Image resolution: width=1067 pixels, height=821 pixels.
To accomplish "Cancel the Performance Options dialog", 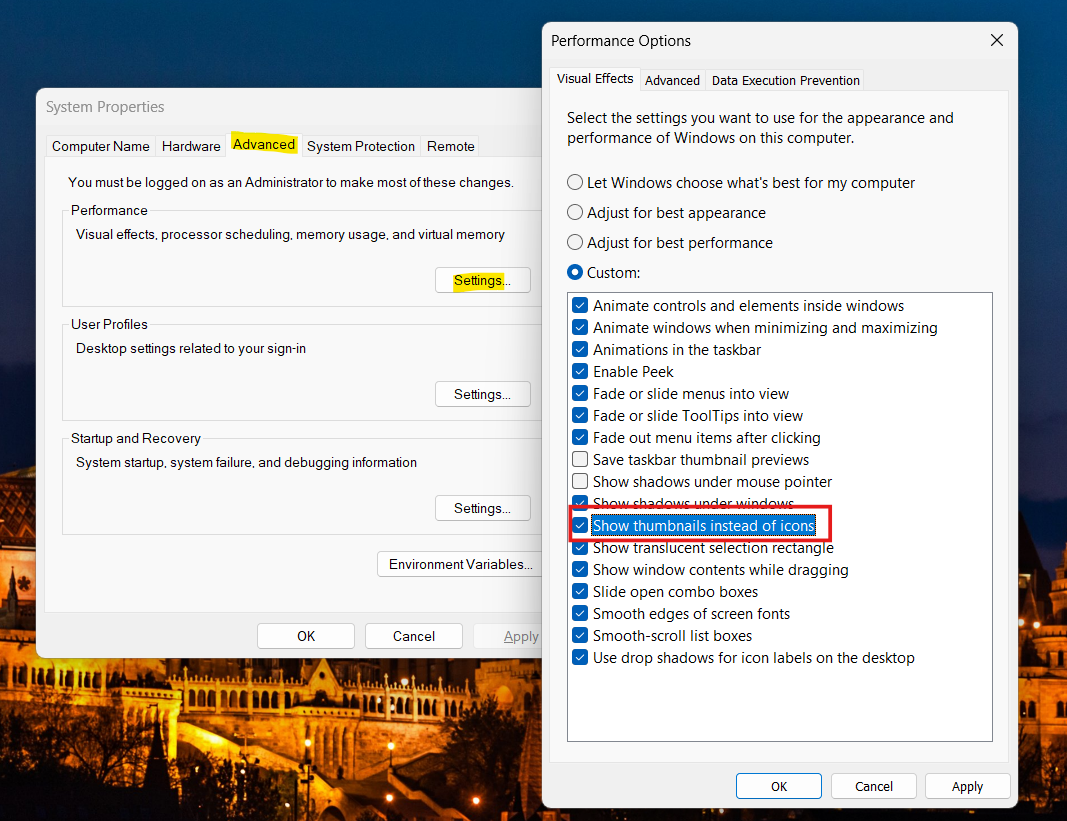I will point(873,786).
